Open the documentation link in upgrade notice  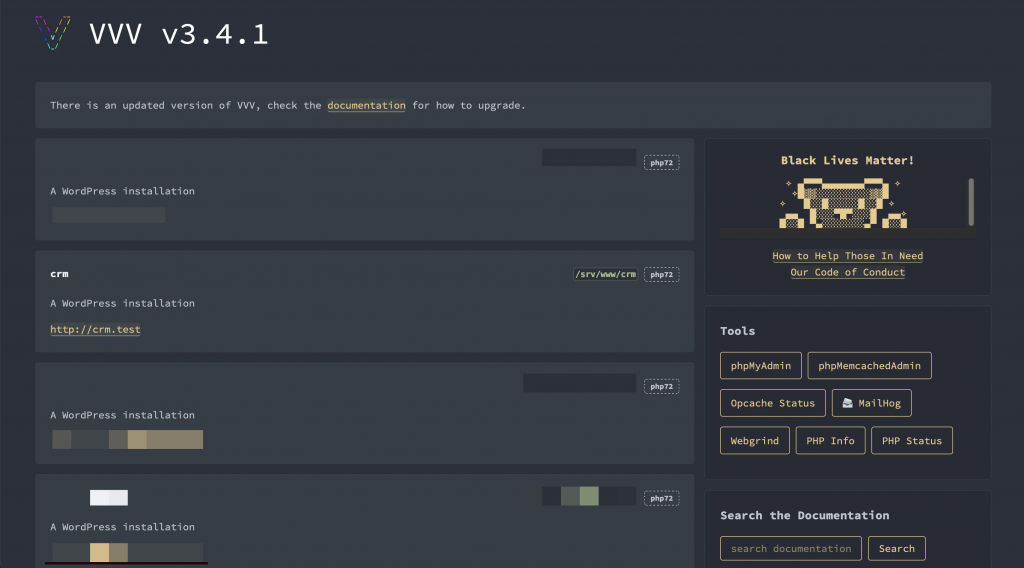pyautogui.click(x=366, y=105)
